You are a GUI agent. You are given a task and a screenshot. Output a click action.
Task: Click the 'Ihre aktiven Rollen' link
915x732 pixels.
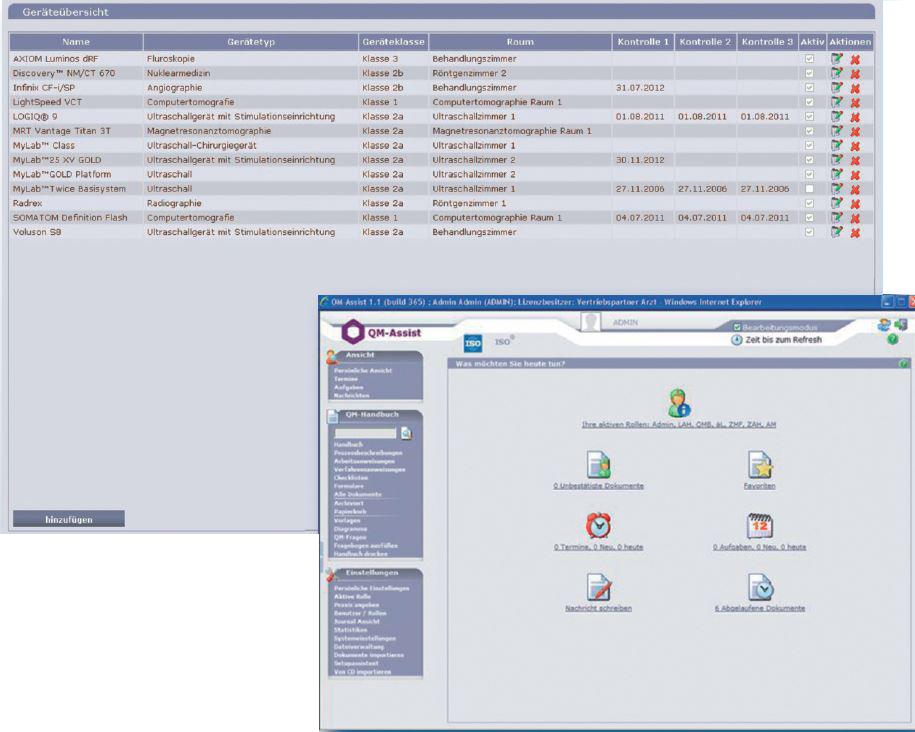coord(679,424)
